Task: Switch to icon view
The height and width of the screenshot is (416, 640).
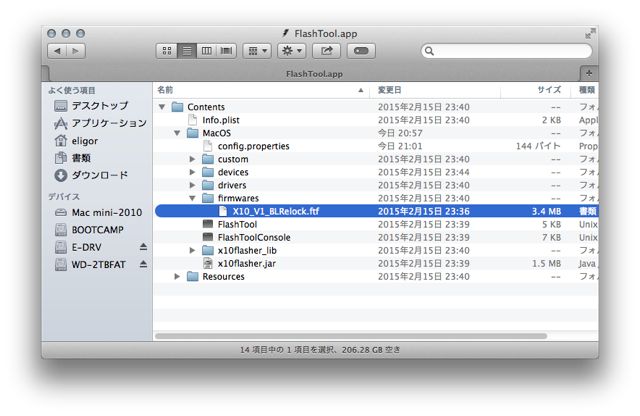Action: coord(167,51)
